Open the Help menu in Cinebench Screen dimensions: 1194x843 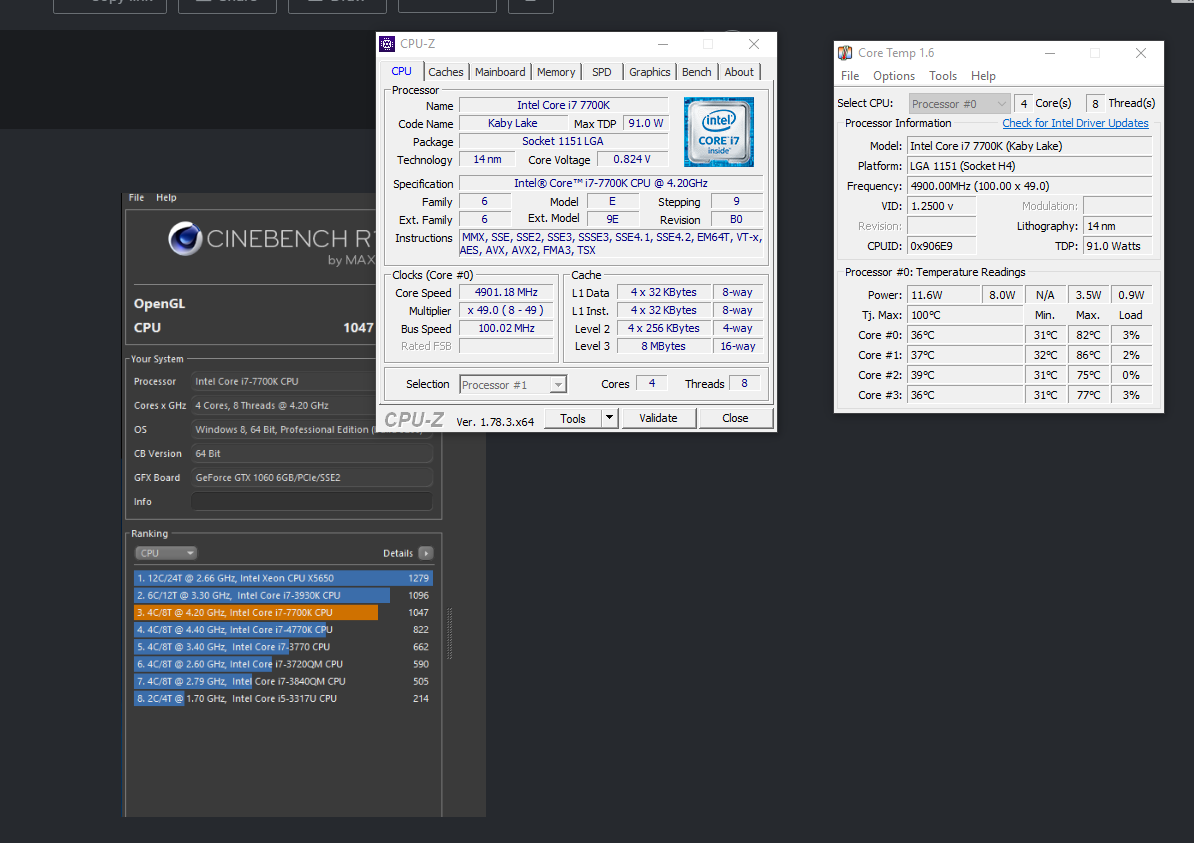tap(166, 197)
